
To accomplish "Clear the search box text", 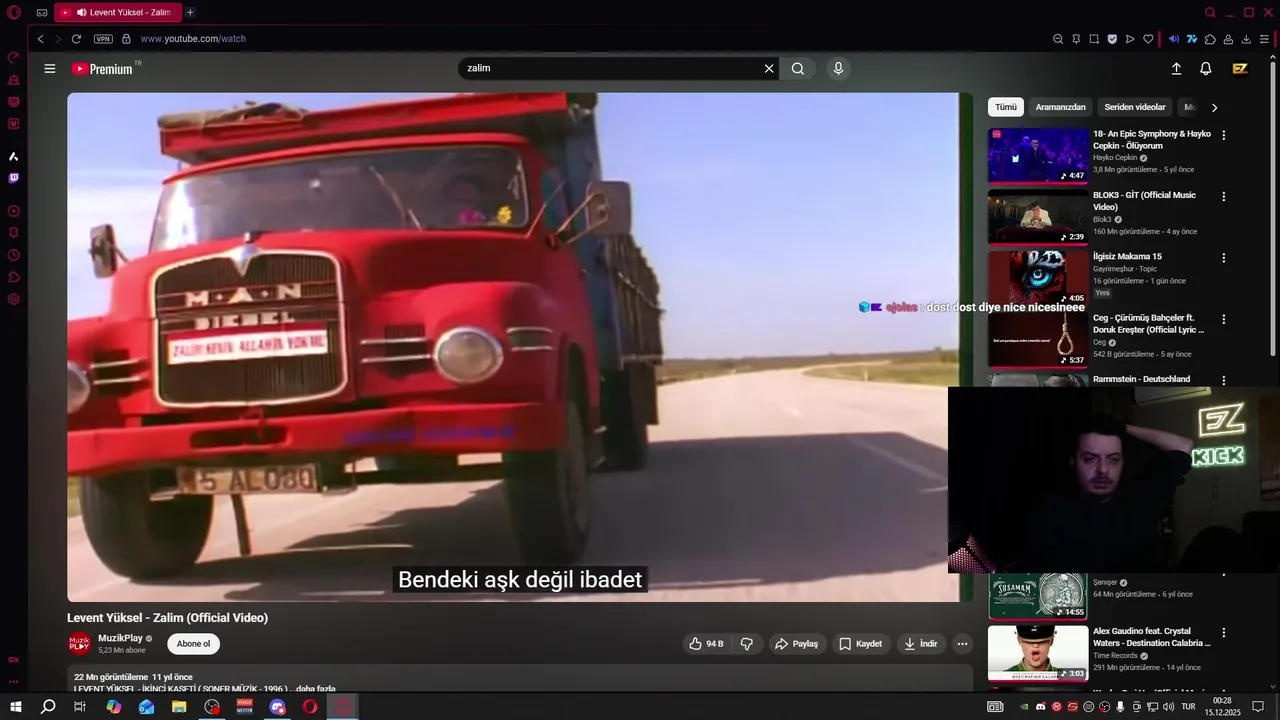I will pyautogui.click(x=769, y=69).
